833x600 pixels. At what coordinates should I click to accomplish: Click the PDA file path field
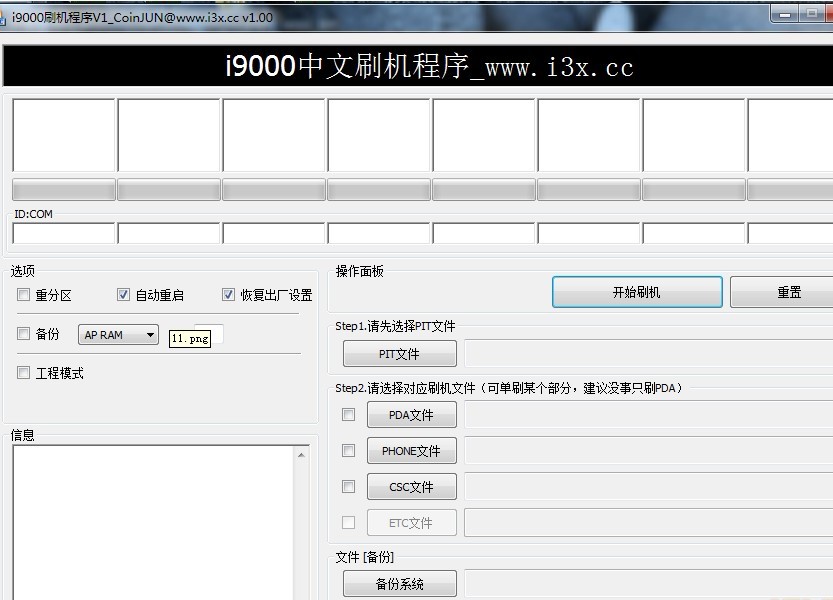coord(649,415)
